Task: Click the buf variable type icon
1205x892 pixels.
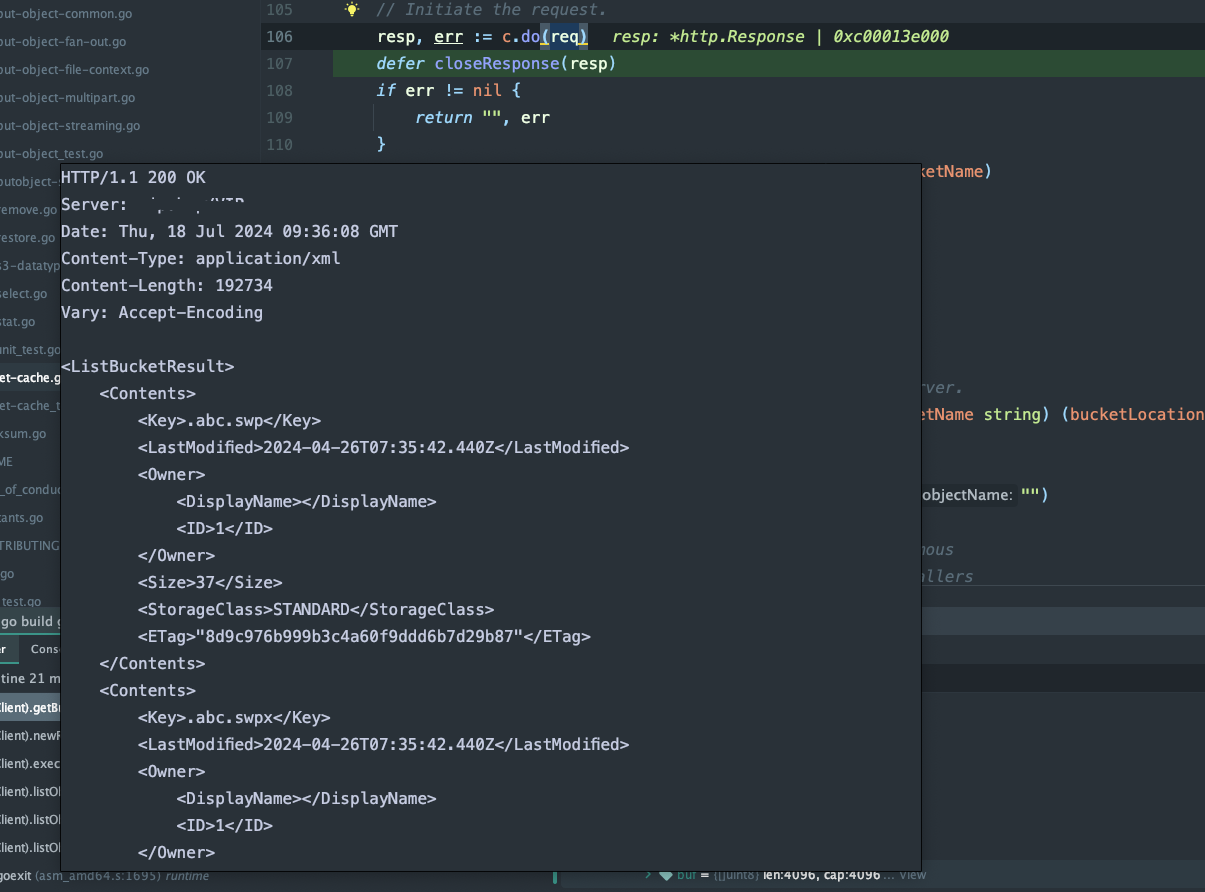Action: click(x=666, y=875)
